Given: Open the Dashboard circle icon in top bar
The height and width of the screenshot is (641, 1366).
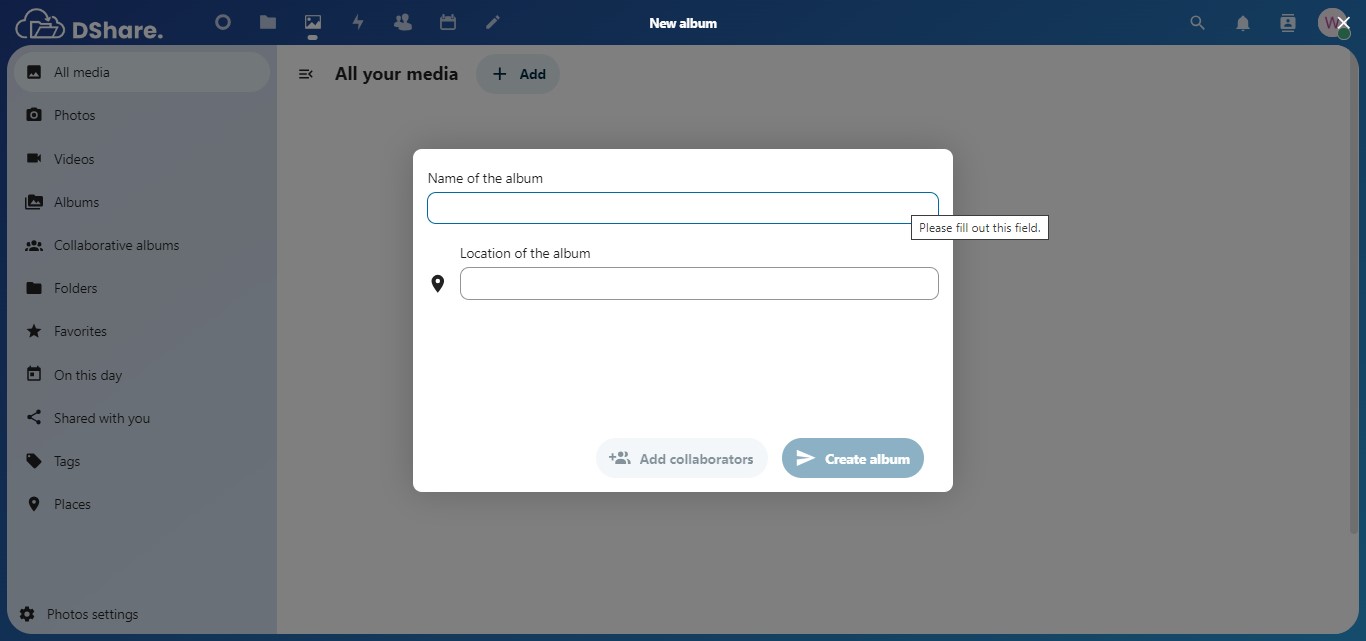Looking at the screenshot, I should [x=223, y=22].
